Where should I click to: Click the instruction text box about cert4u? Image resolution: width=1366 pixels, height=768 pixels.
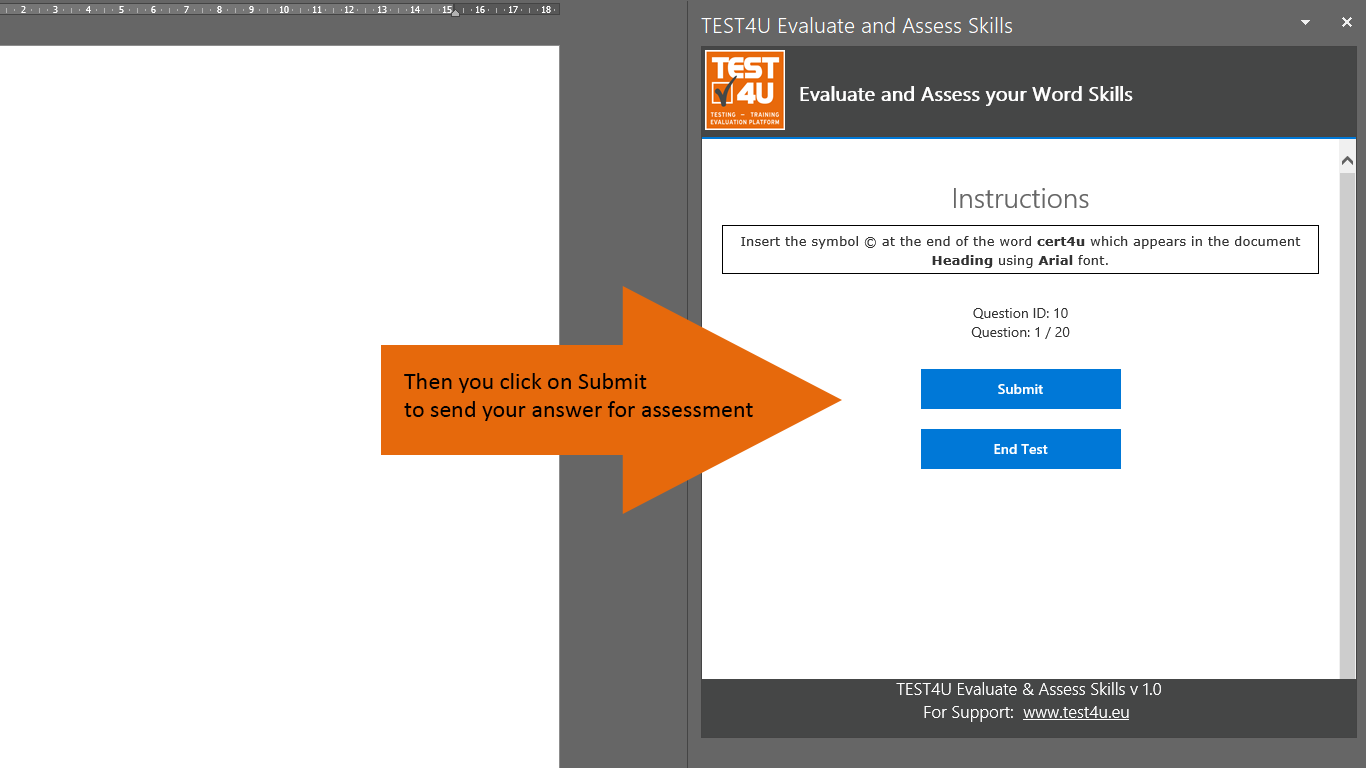point(1020,250)
